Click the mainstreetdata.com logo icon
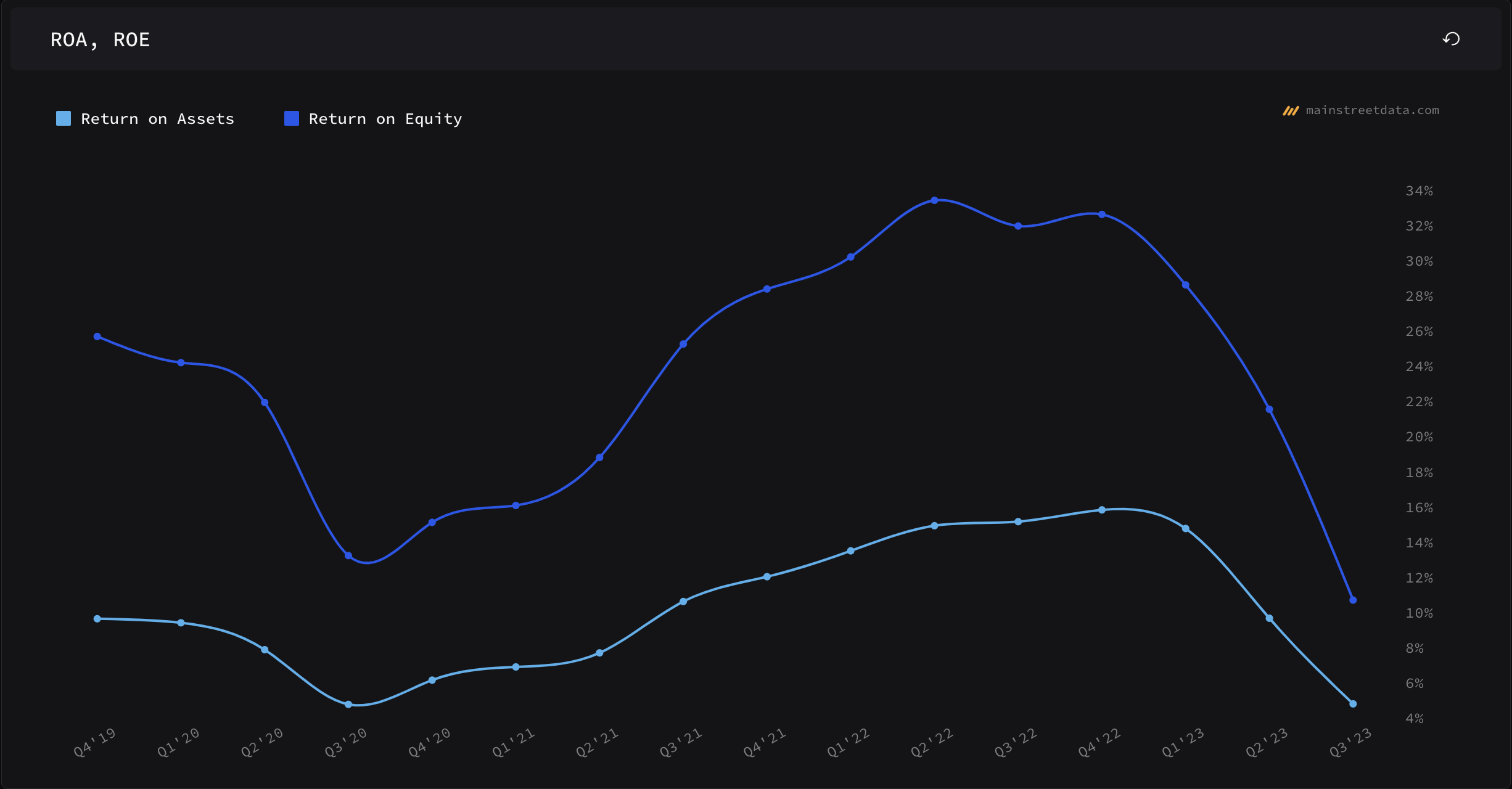Screen dimensions: 1512x789 (1291, 111)
